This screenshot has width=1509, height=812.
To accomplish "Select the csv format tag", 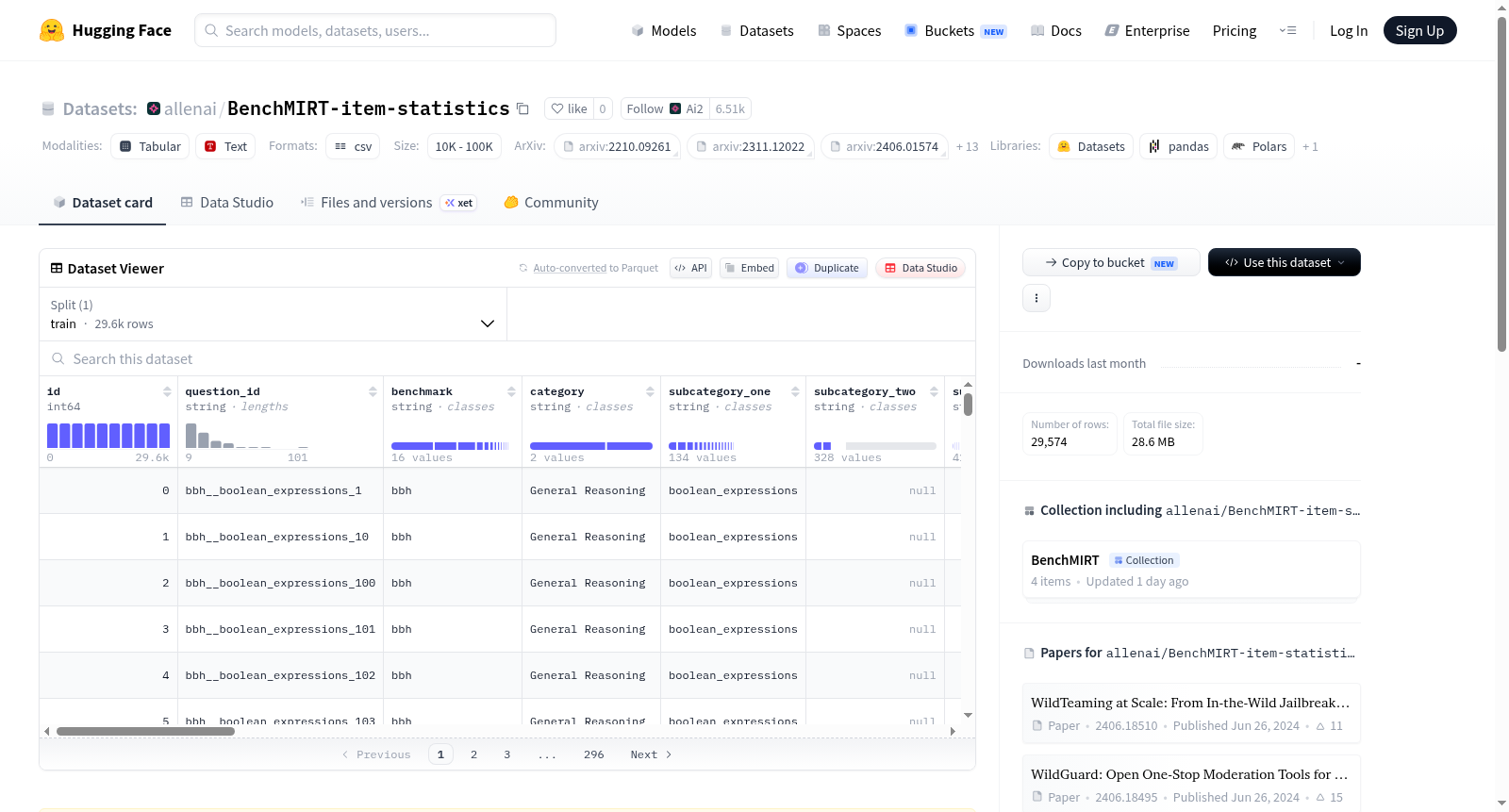I will 353,146.
